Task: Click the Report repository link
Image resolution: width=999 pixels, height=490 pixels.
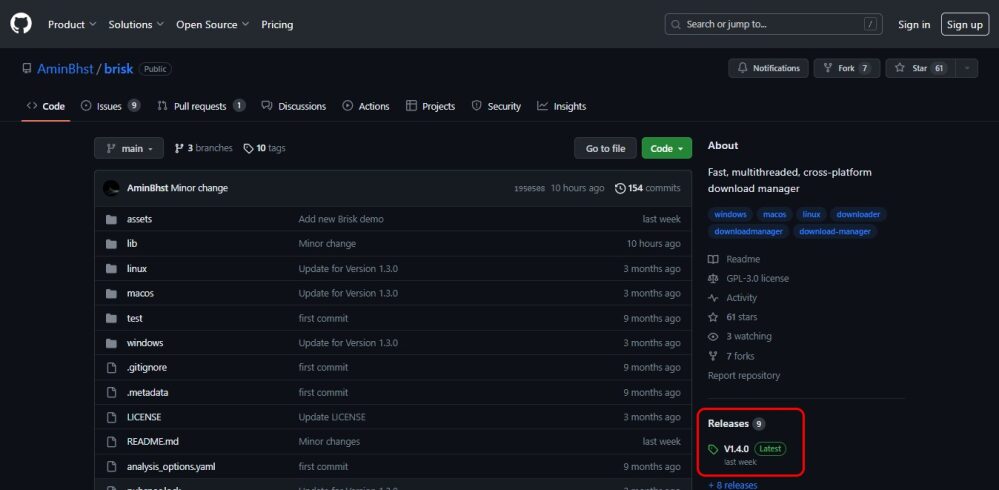Action: coord(744,376)
